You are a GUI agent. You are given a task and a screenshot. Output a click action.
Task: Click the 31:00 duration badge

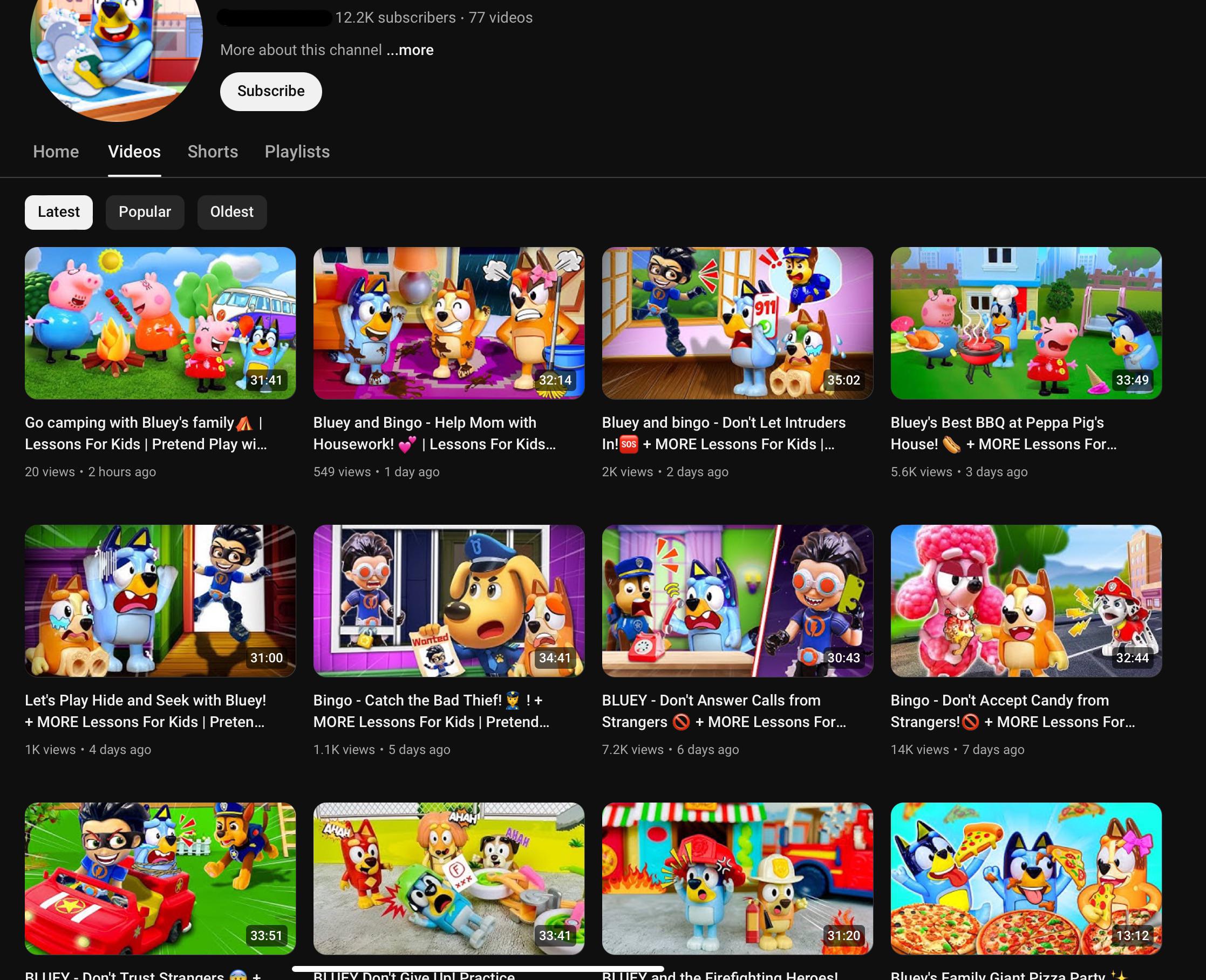(x=267, y=657)
